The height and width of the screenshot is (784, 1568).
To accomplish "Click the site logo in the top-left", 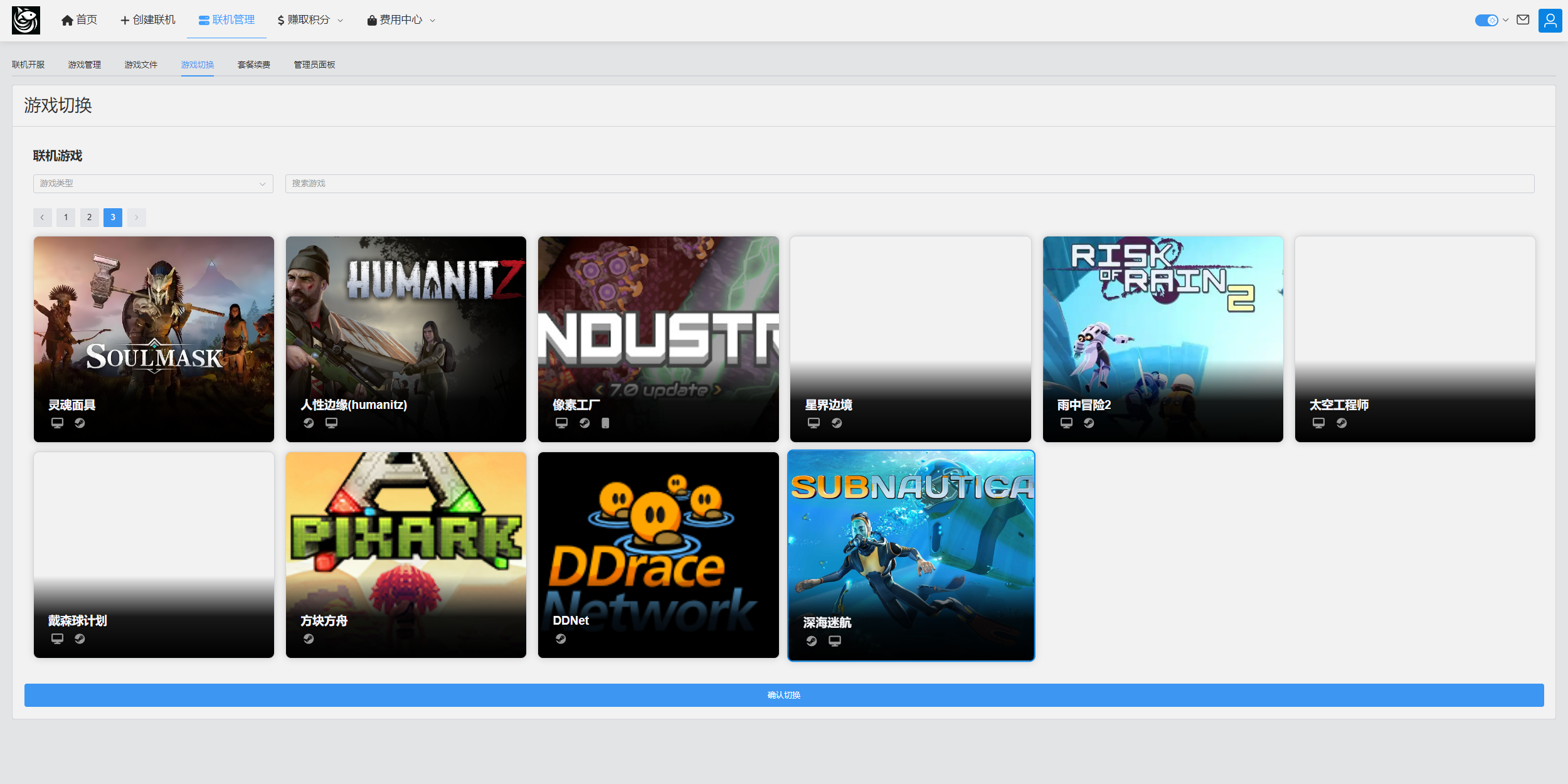I will pos(26,20).
